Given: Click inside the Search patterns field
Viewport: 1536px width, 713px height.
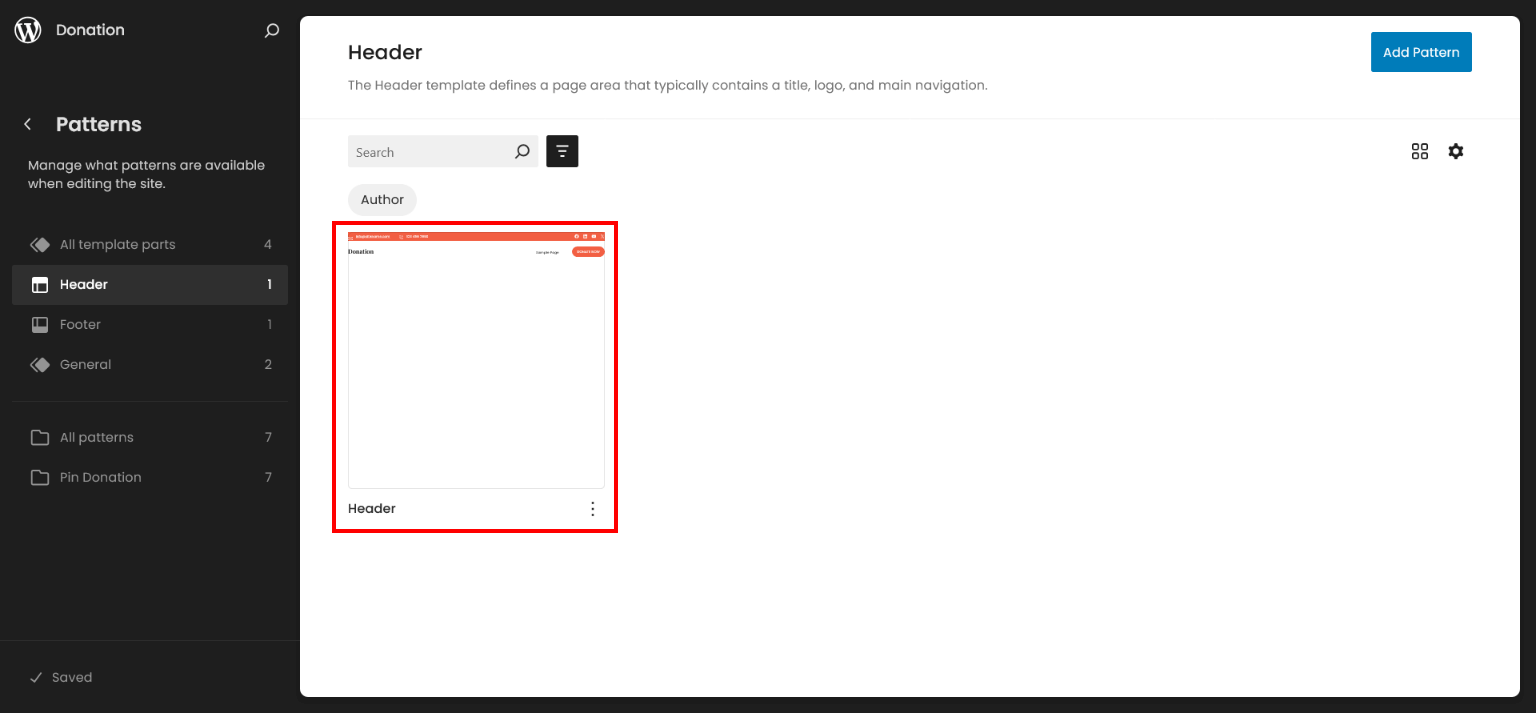Looking at the screenshot, I should pos(430,152).
